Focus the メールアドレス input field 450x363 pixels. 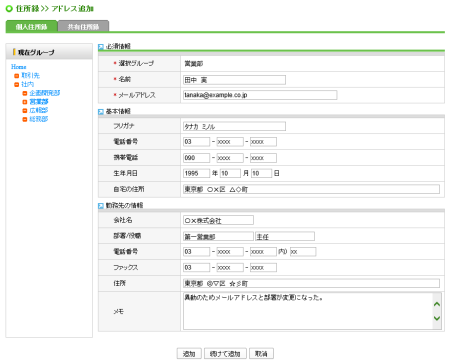[x=260, y=95]
